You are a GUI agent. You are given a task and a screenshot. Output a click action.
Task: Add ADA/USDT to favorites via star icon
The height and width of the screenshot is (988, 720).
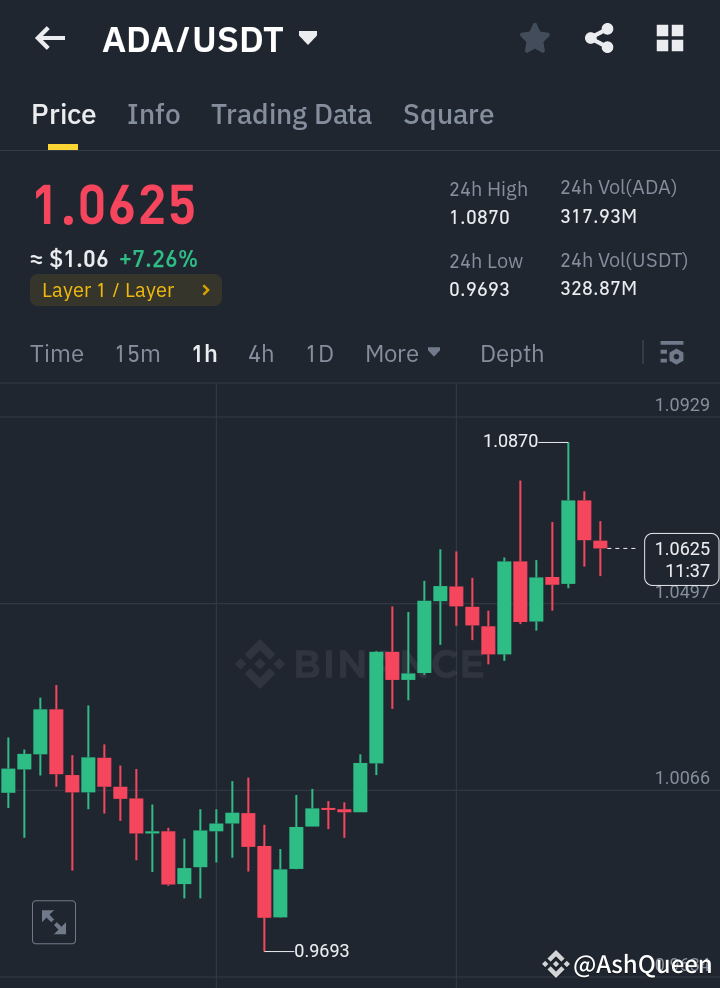pyautogui.click(x=534, y=38)
